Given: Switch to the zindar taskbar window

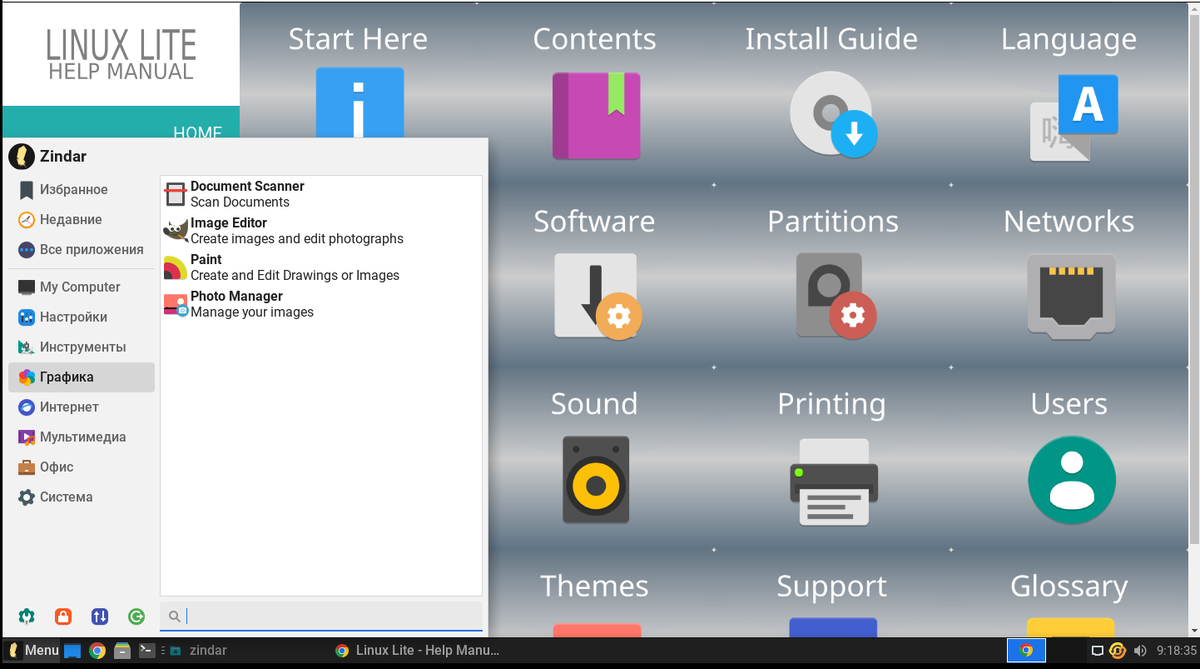Looking at the screenshot, I should [246, 651].
